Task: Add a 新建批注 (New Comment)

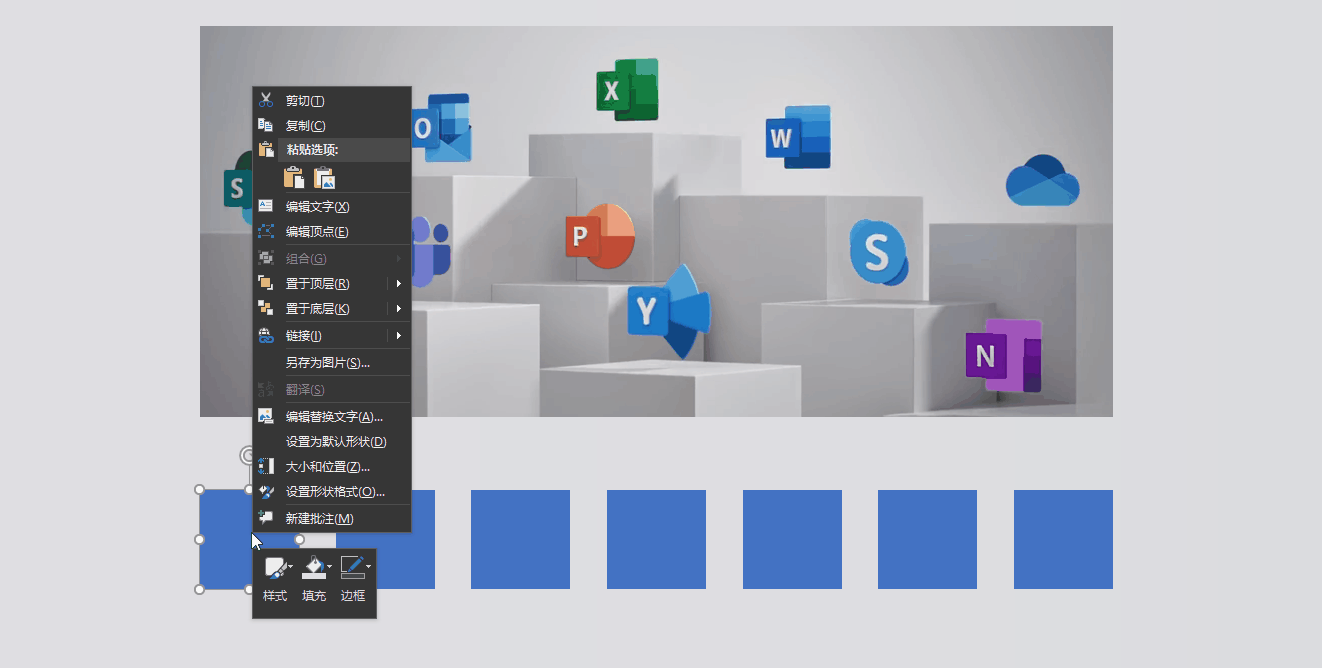Action: point(331,518)
